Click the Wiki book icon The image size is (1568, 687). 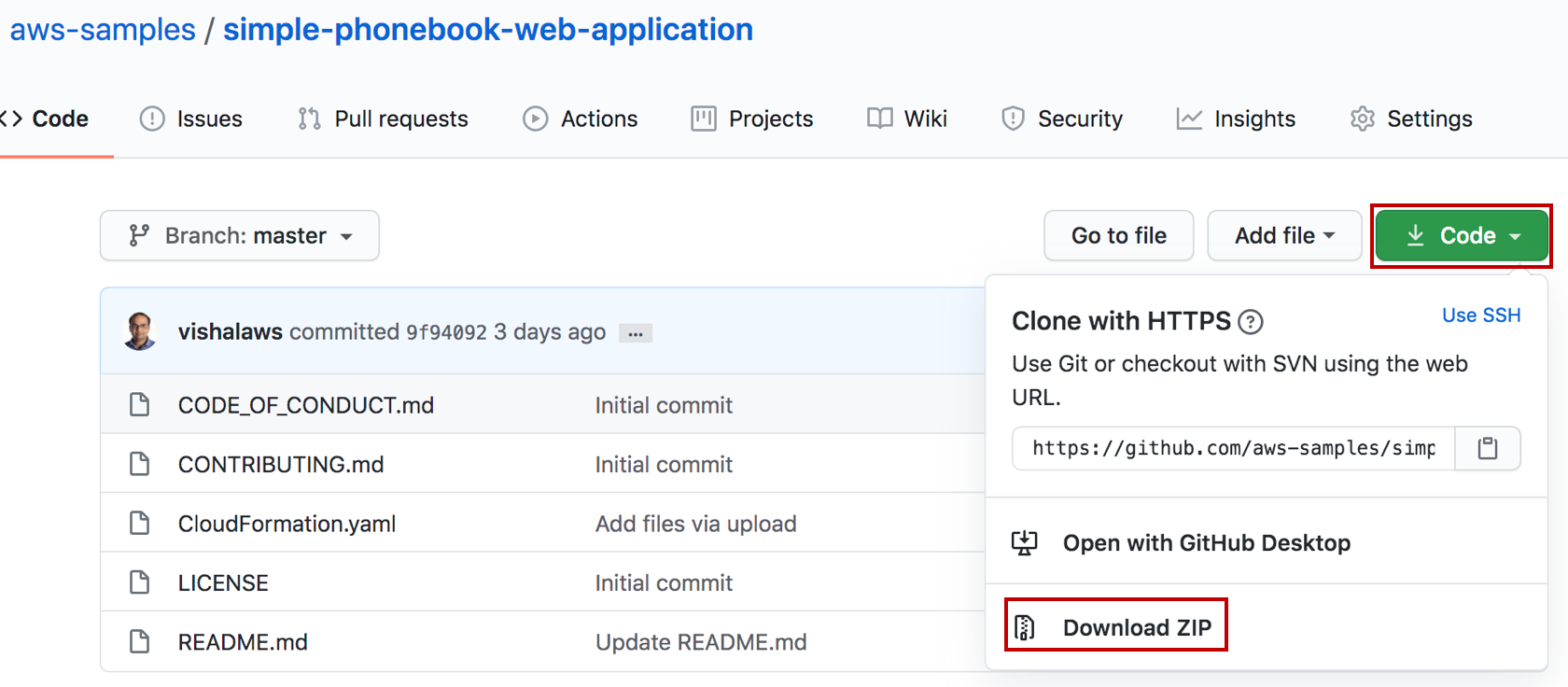pyautogui.click(x=880, y=118)
